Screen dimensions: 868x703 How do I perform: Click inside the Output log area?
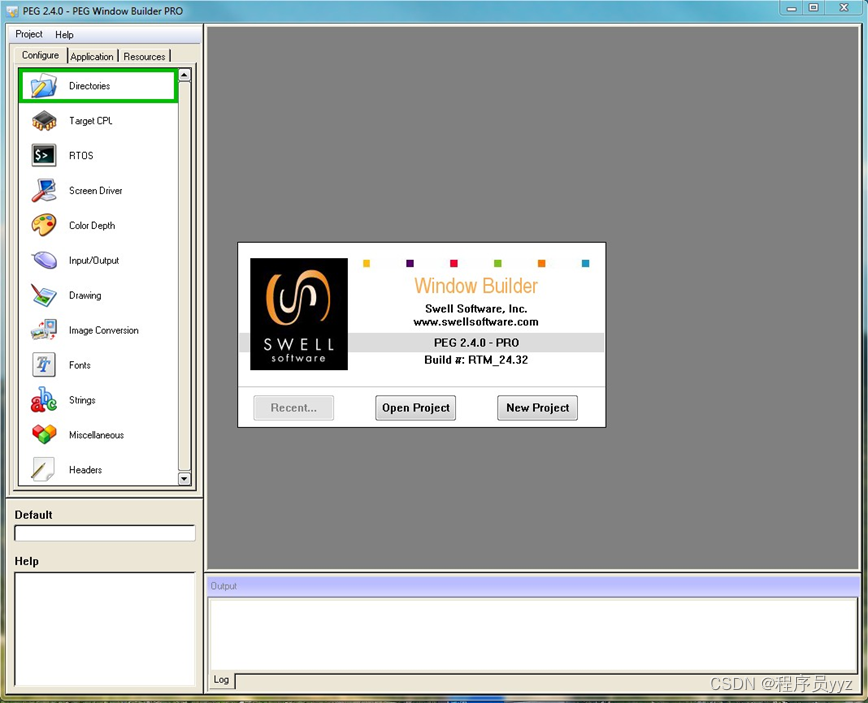tap(533, 635)
